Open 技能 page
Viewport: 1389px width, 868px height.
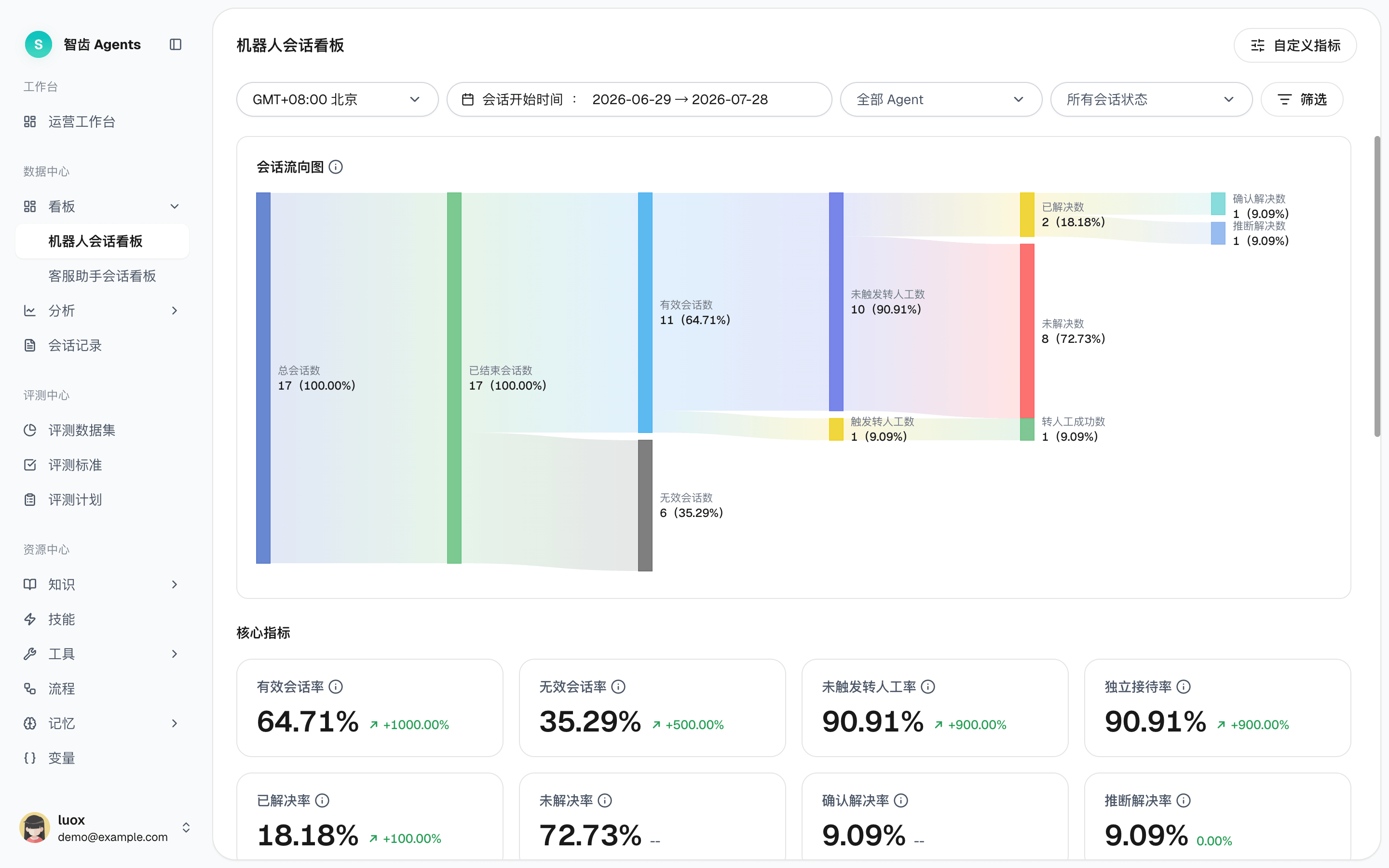[x=102, y=619]
